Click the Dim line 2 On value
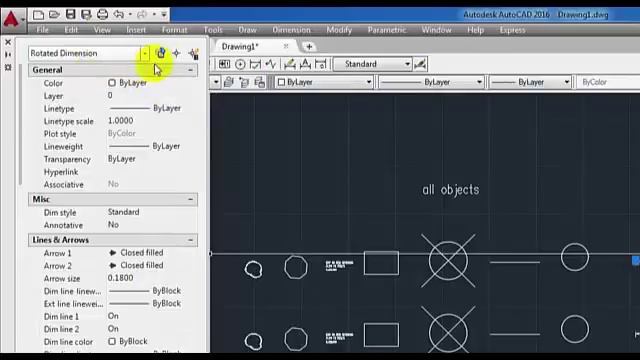 pos(113,329)
